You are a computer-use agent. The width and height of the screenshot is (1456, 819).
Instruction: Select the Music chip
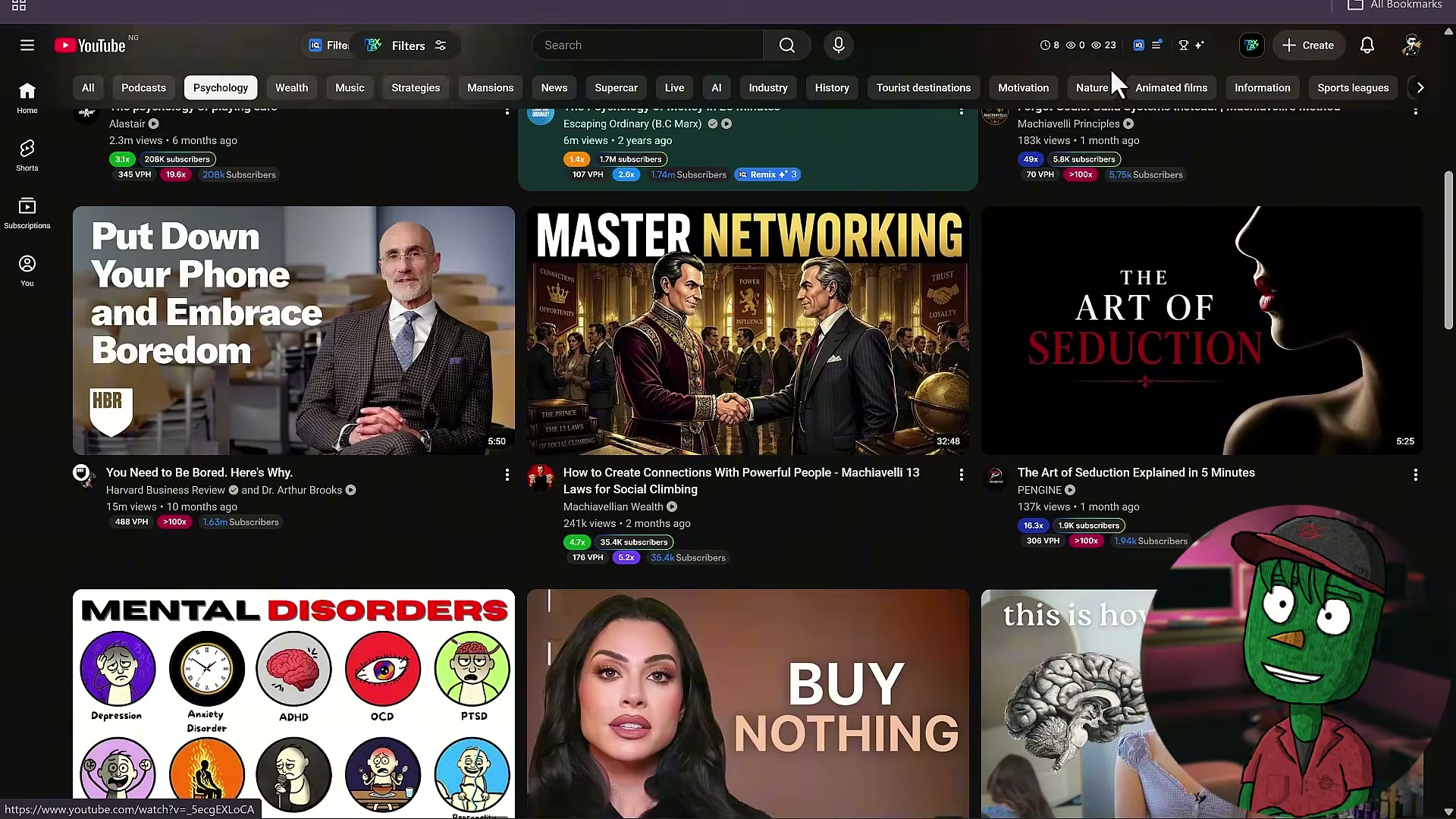click(350, 88)
